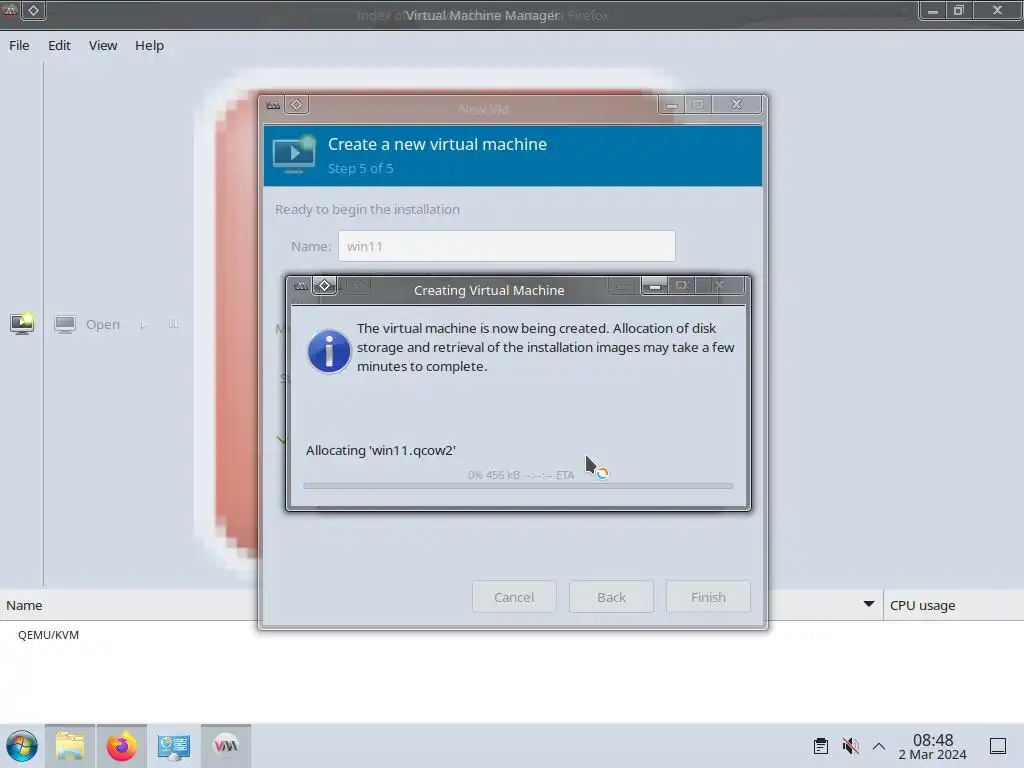Maximize the Virtual Machine Manager window
The height and width of the screenshot is (768, 1024).
[959, 10]
